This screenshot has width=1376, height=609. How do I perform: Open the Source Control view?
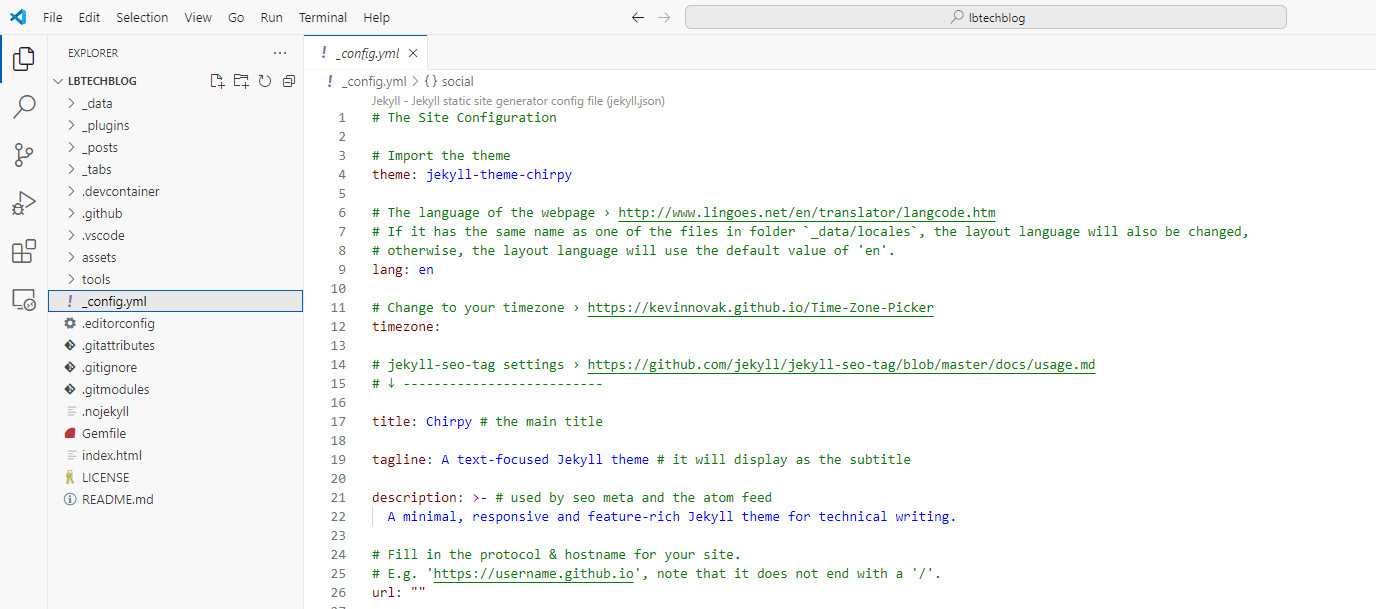tap(24, 155)
